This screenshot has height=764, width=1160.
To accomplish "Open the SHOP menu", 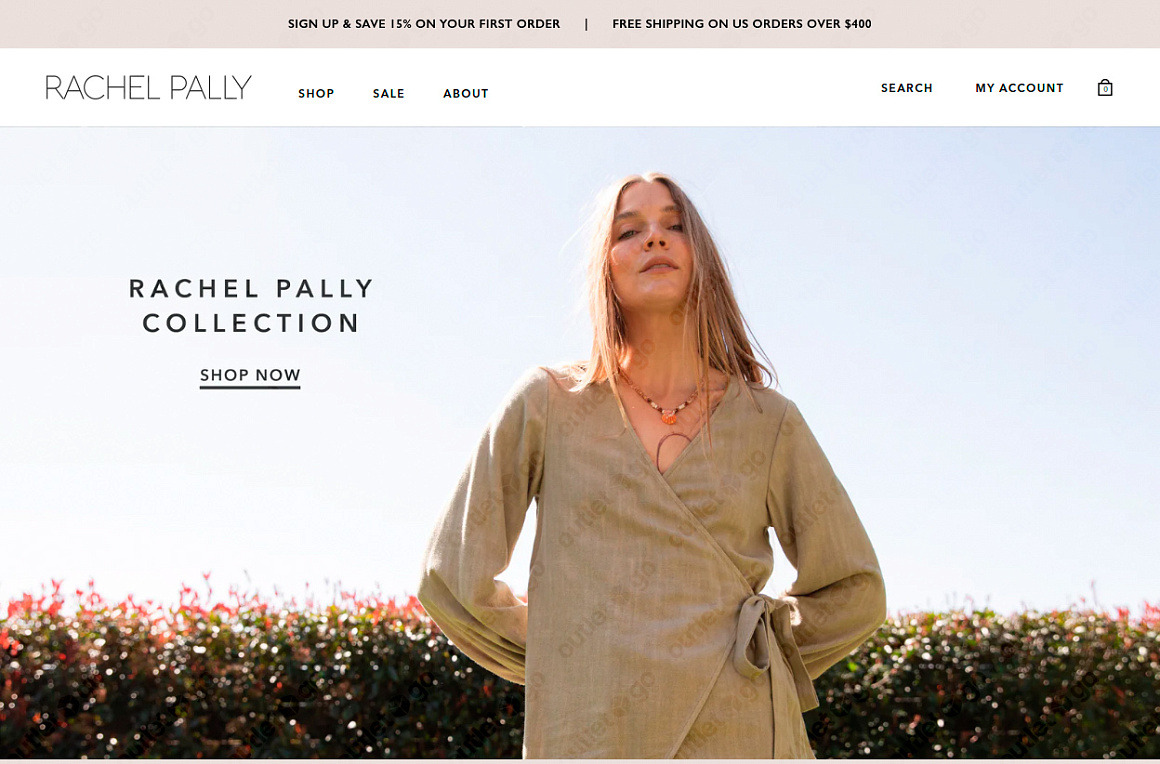I will tap(316, 93).
